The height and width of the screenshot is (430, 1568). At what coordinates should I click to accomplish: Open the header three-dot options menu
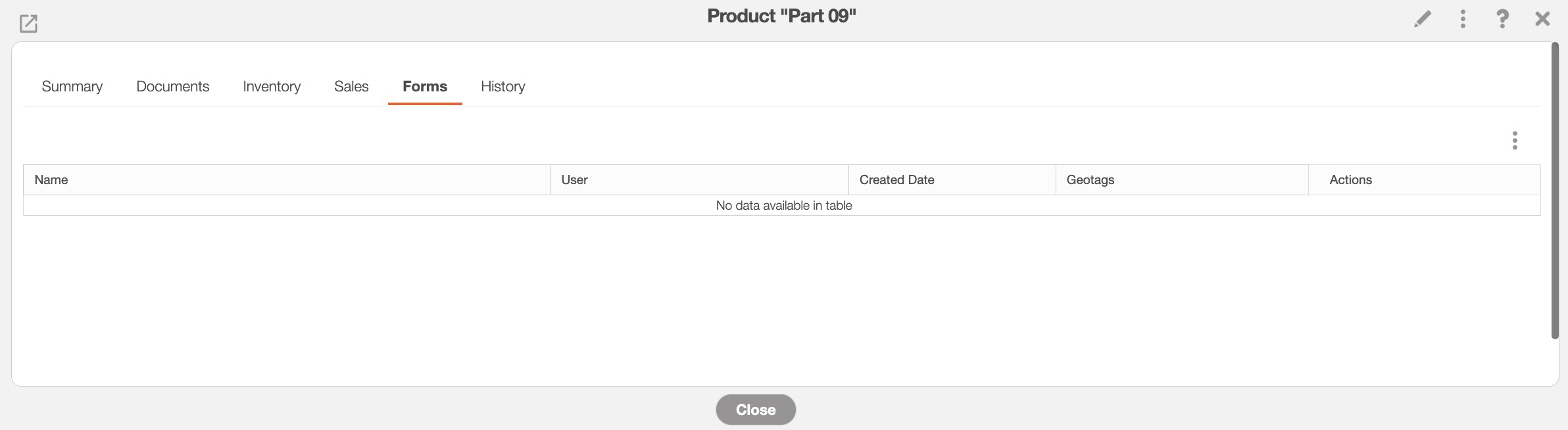(x=1463, y=19)
